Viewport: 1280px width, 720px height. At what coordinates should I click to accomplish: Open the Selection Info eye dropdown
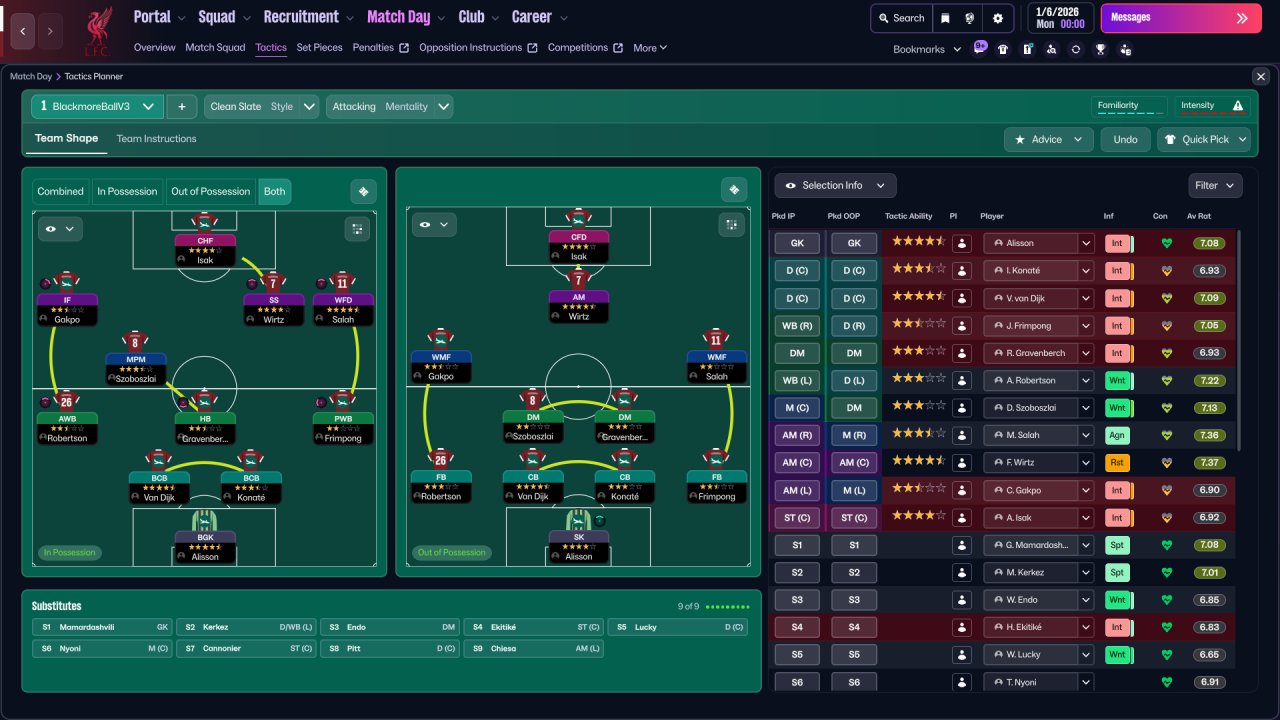[835, 185]
